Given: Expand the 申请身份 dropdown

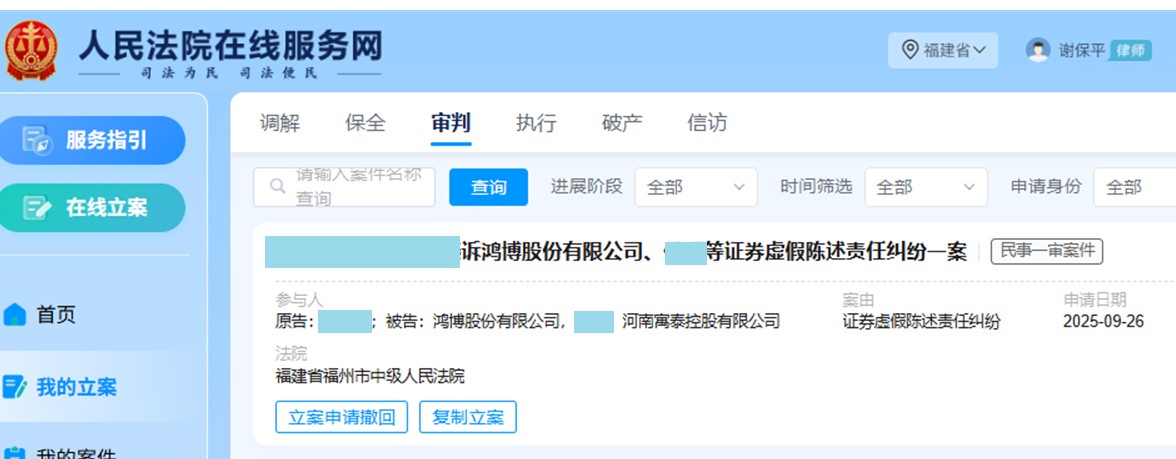Looking at the screenshot, I should 1136,187.
